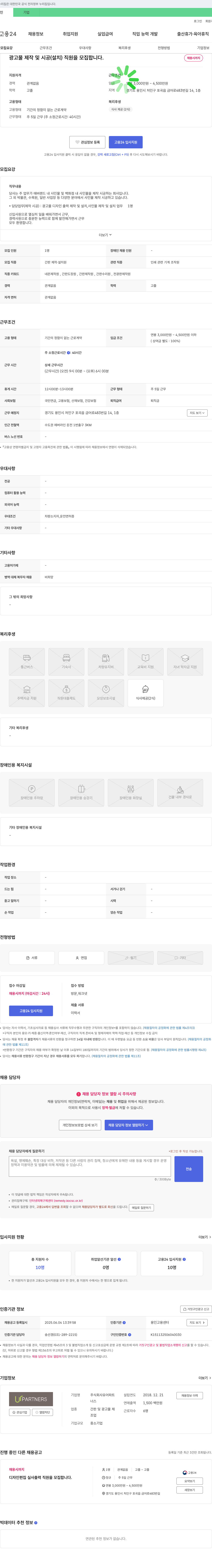Viewport: 212px width, 1568px height.
Task: Click the 요약보기 button
Action: (189, 1481)
